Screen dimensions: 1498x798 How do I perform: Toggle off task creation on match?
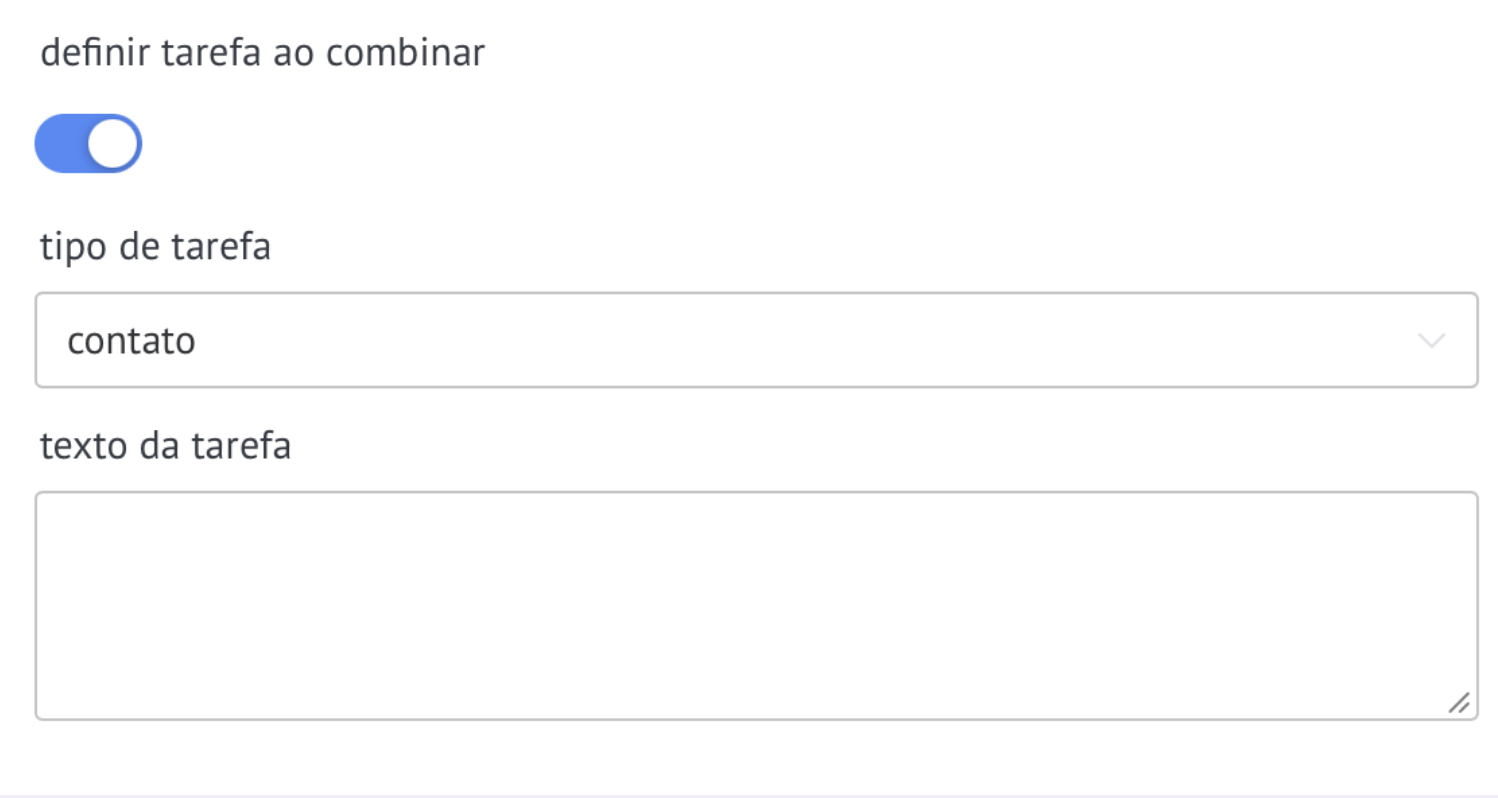click(x=88, y=143)
